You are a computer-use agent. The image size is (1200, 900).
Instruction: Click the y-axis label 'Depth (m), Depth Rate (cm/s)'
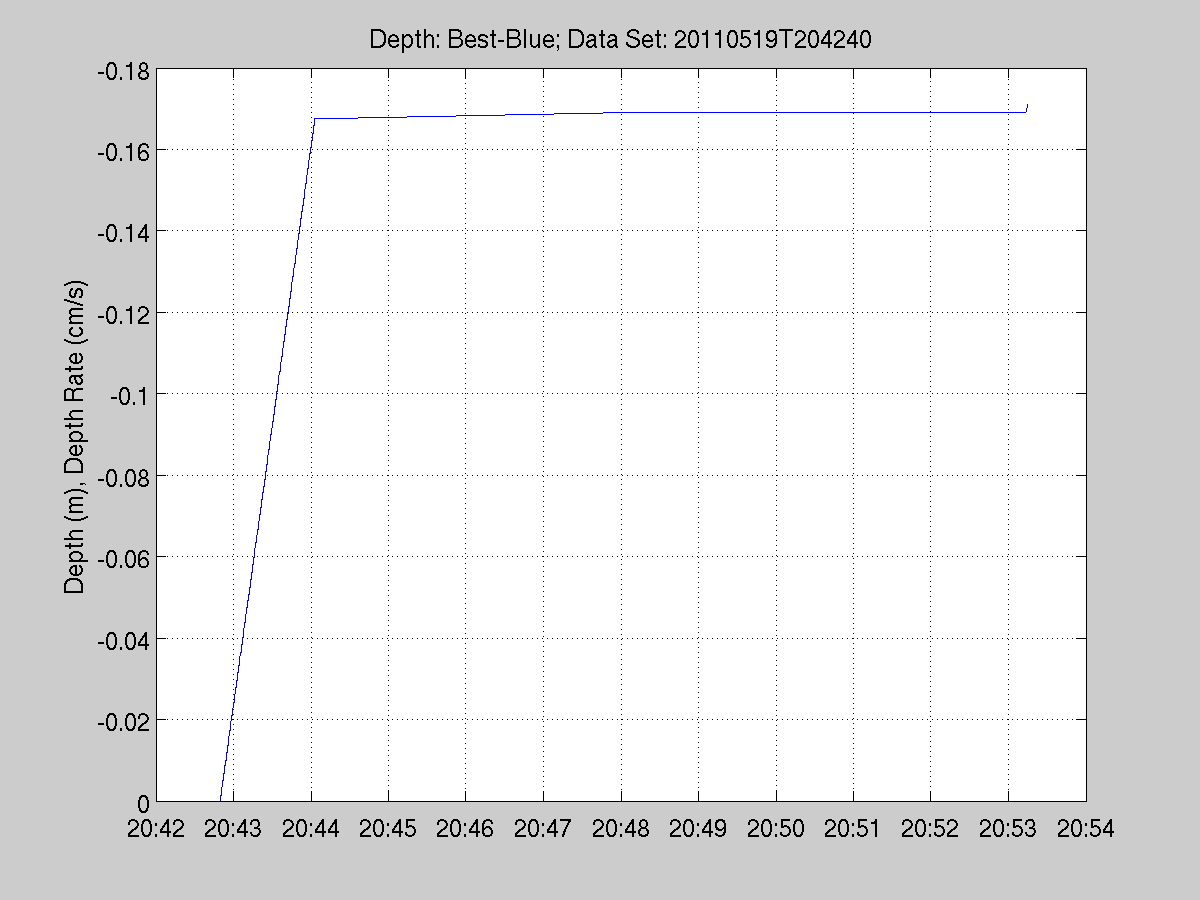(75, 436)
